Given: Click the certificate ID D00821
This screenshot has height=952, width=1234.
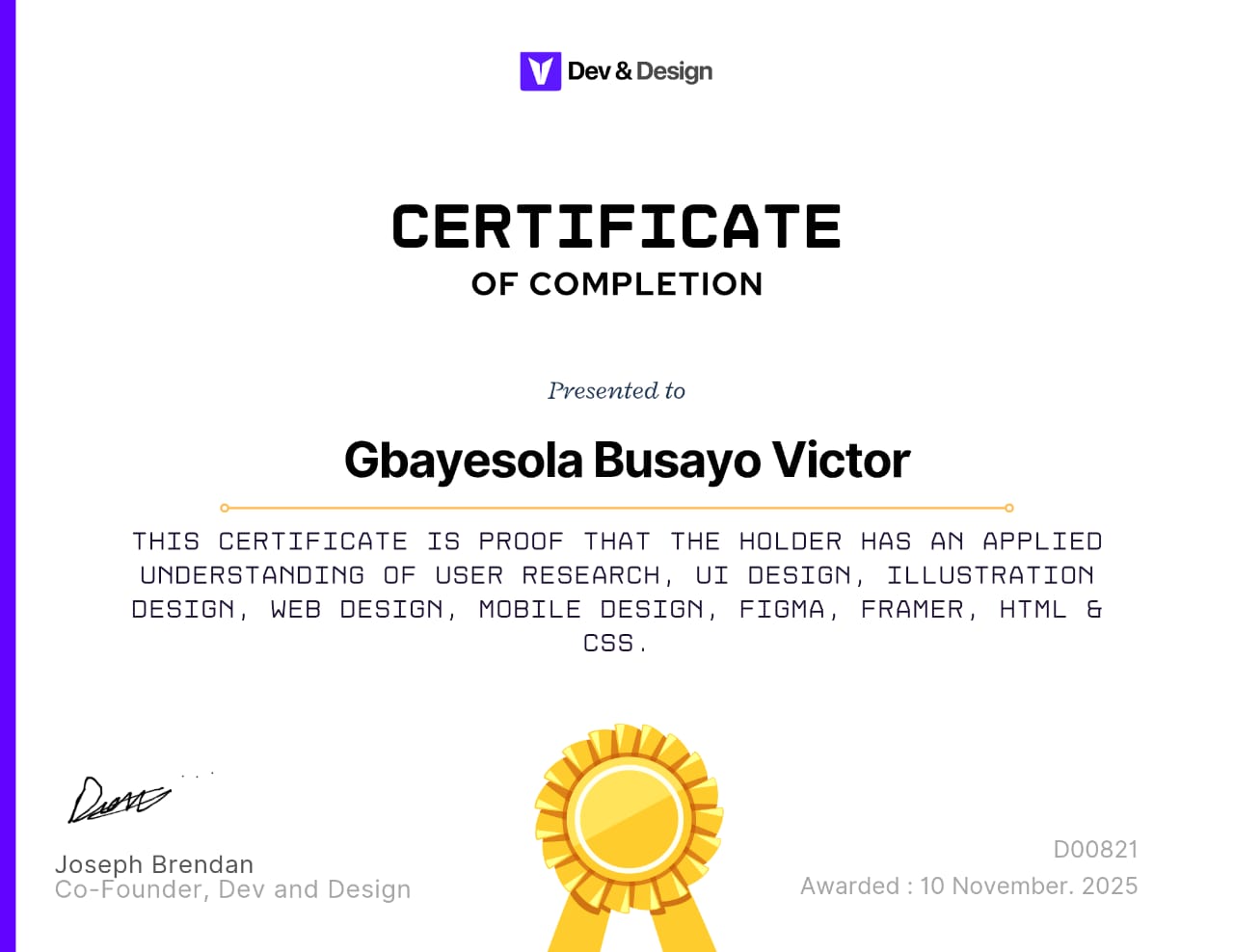Looking at the screenshot, I should [x=1095, y=849].
